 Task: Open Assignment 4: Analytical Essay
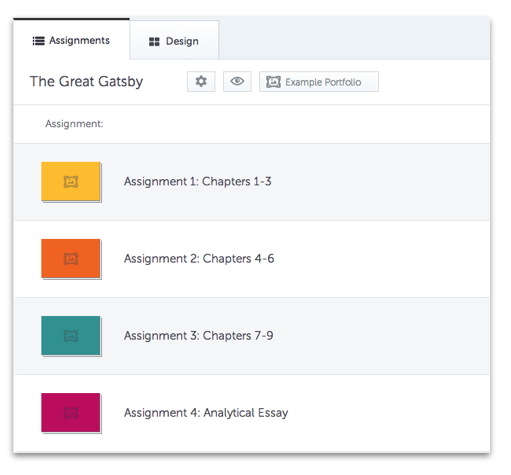206,413
